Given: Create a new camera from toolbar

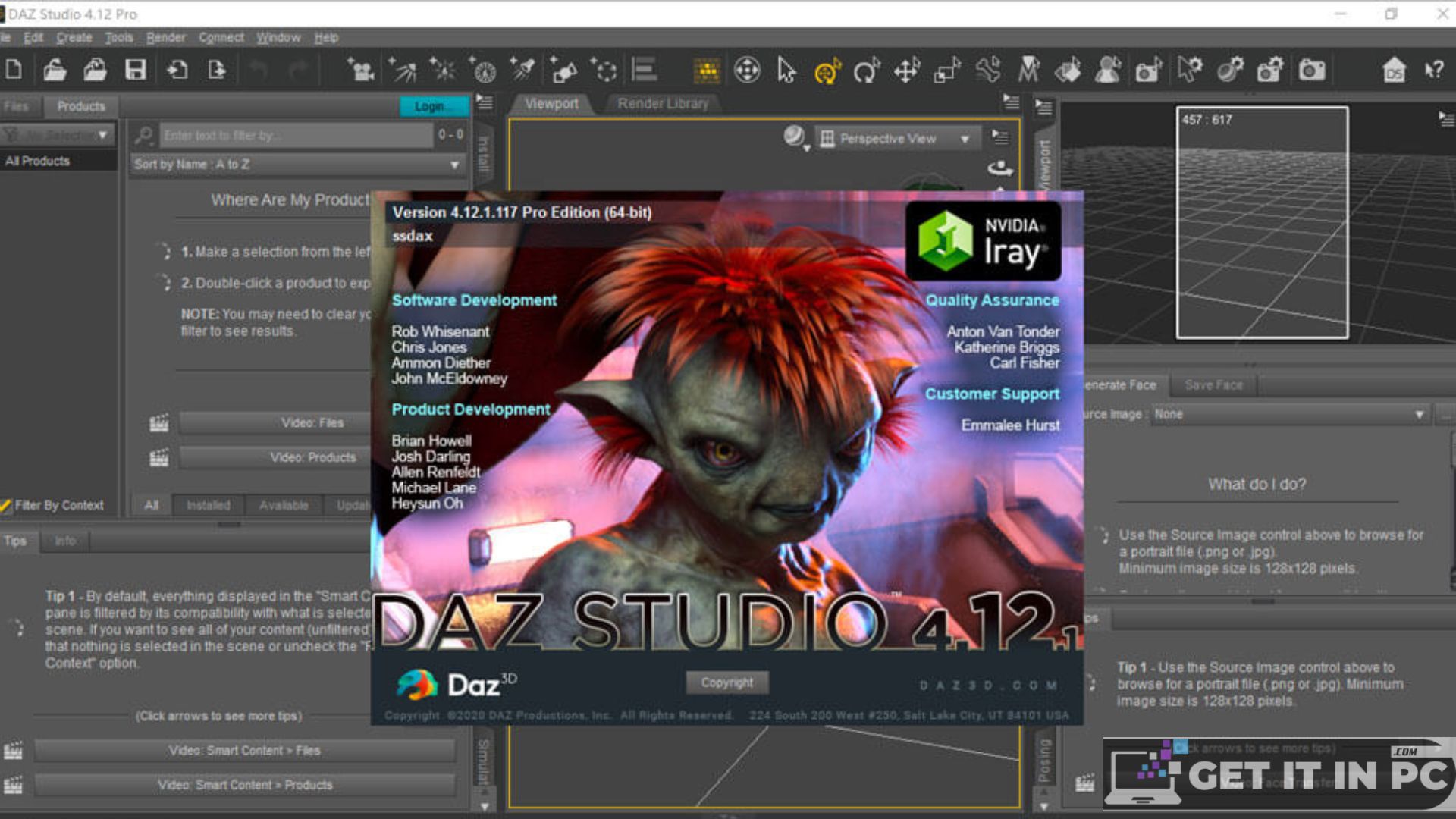Looking at the screenshot, I should pyautogui.click(x=361, y=70).
